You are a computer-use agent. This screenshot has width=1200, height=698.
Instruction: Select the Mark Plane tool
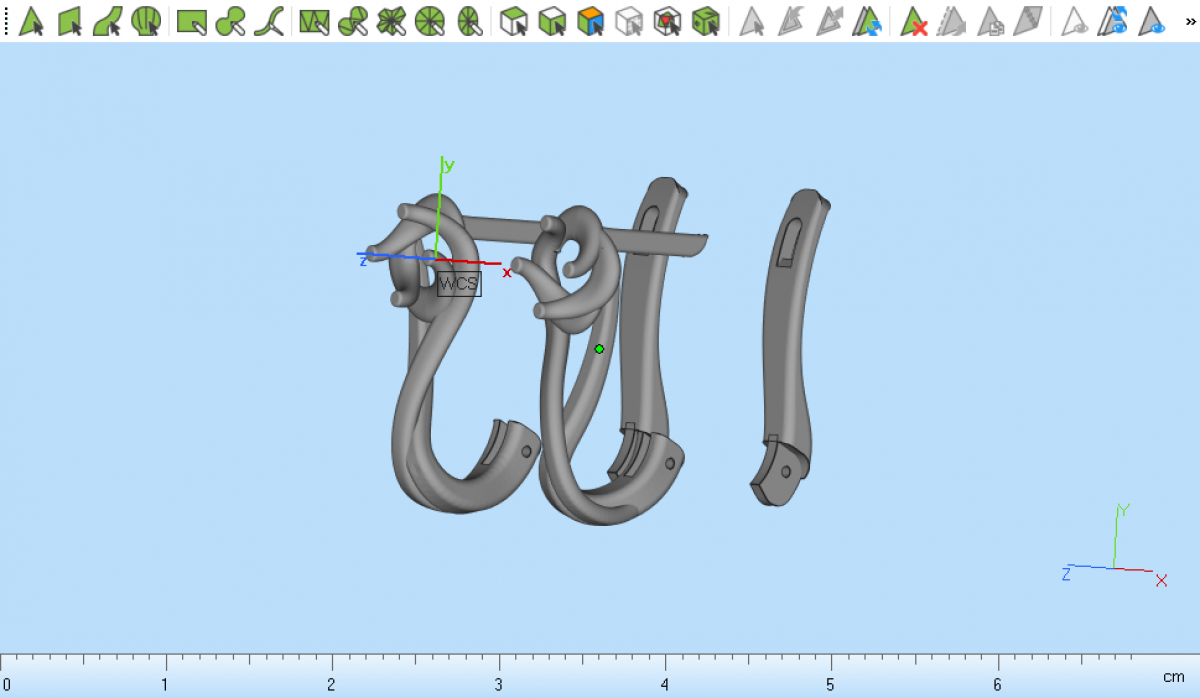point(70,21)
